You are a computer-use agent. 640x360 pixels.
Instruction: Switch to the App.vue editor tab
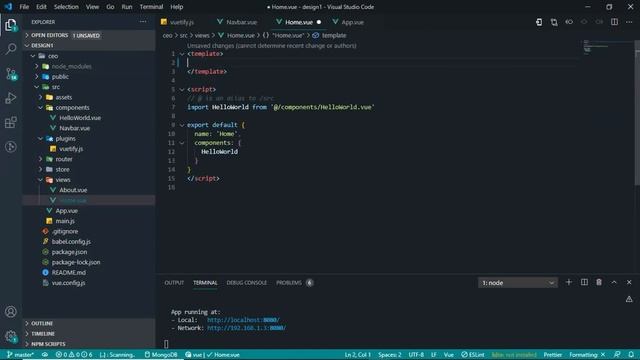pos(352,22)
